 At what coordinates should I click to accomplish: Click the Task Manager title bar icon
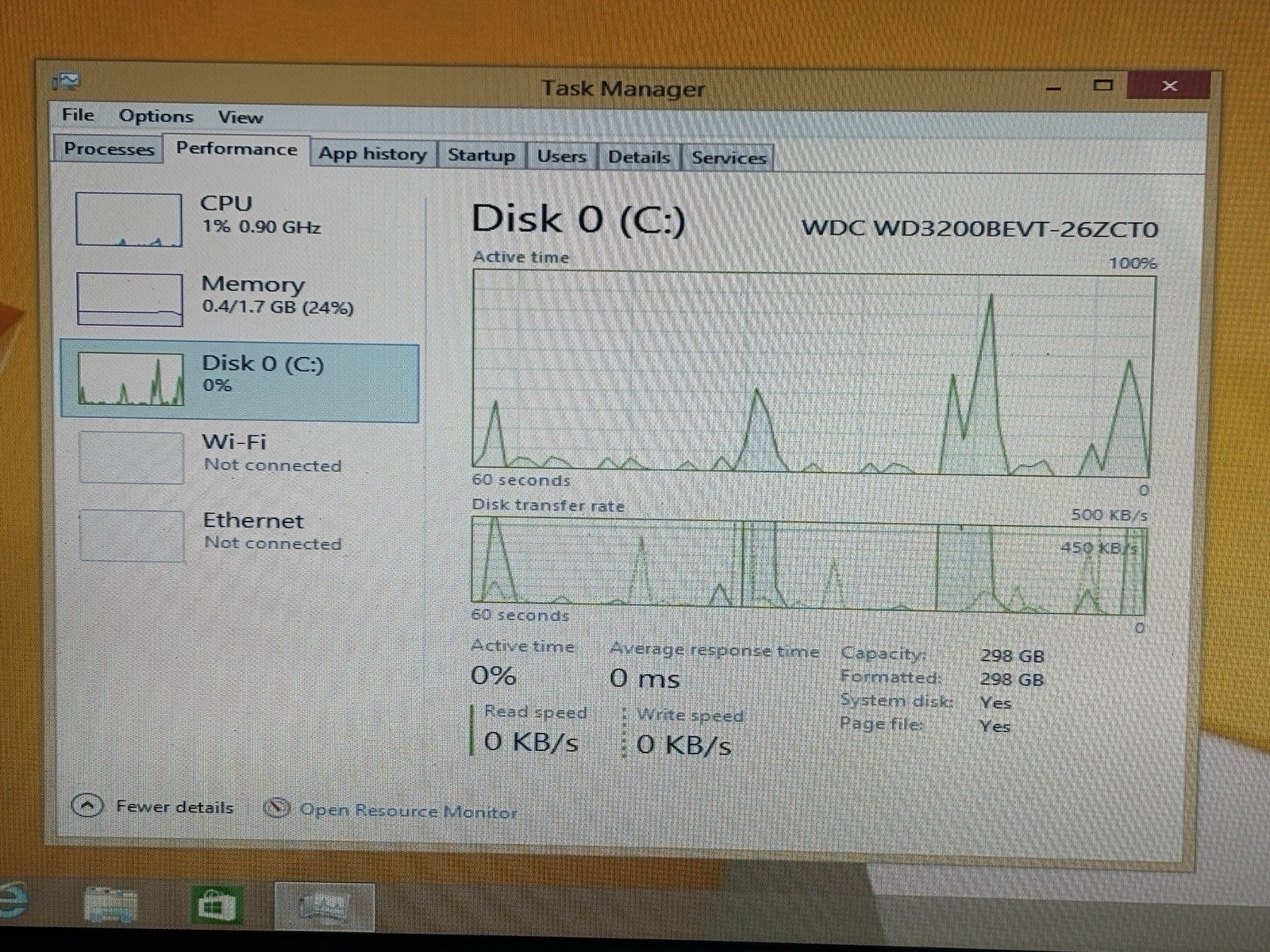(x=67, y=81)
